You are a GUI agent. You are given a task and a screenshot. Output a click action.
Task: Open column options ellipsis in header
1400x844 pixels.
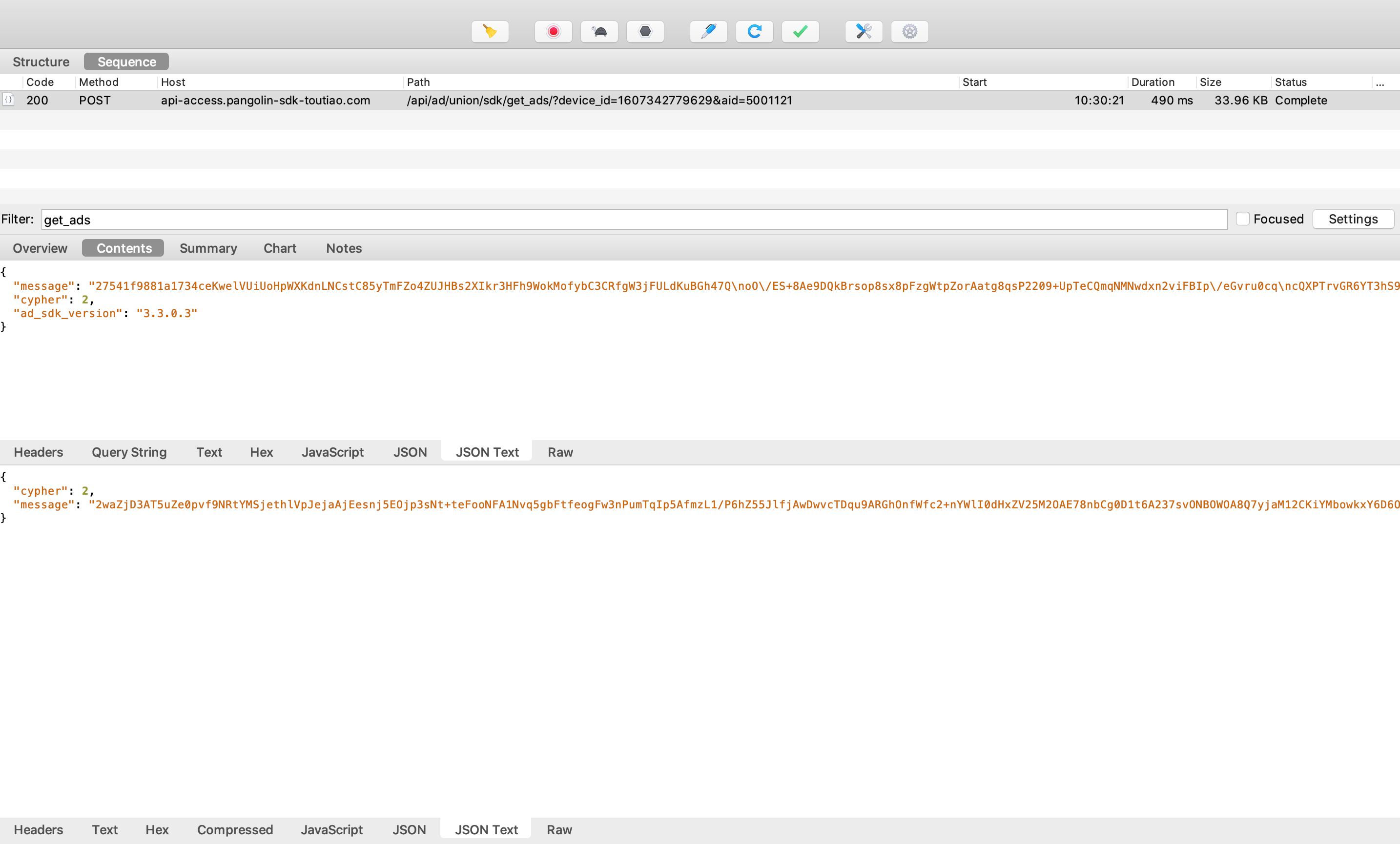1379,82
